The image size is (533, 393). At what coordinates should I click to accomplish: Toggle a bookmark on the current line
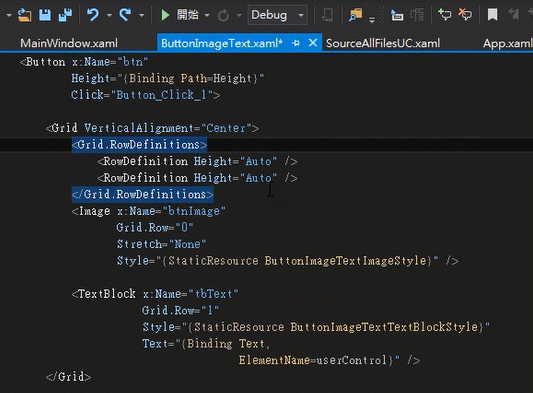(493, 15)
